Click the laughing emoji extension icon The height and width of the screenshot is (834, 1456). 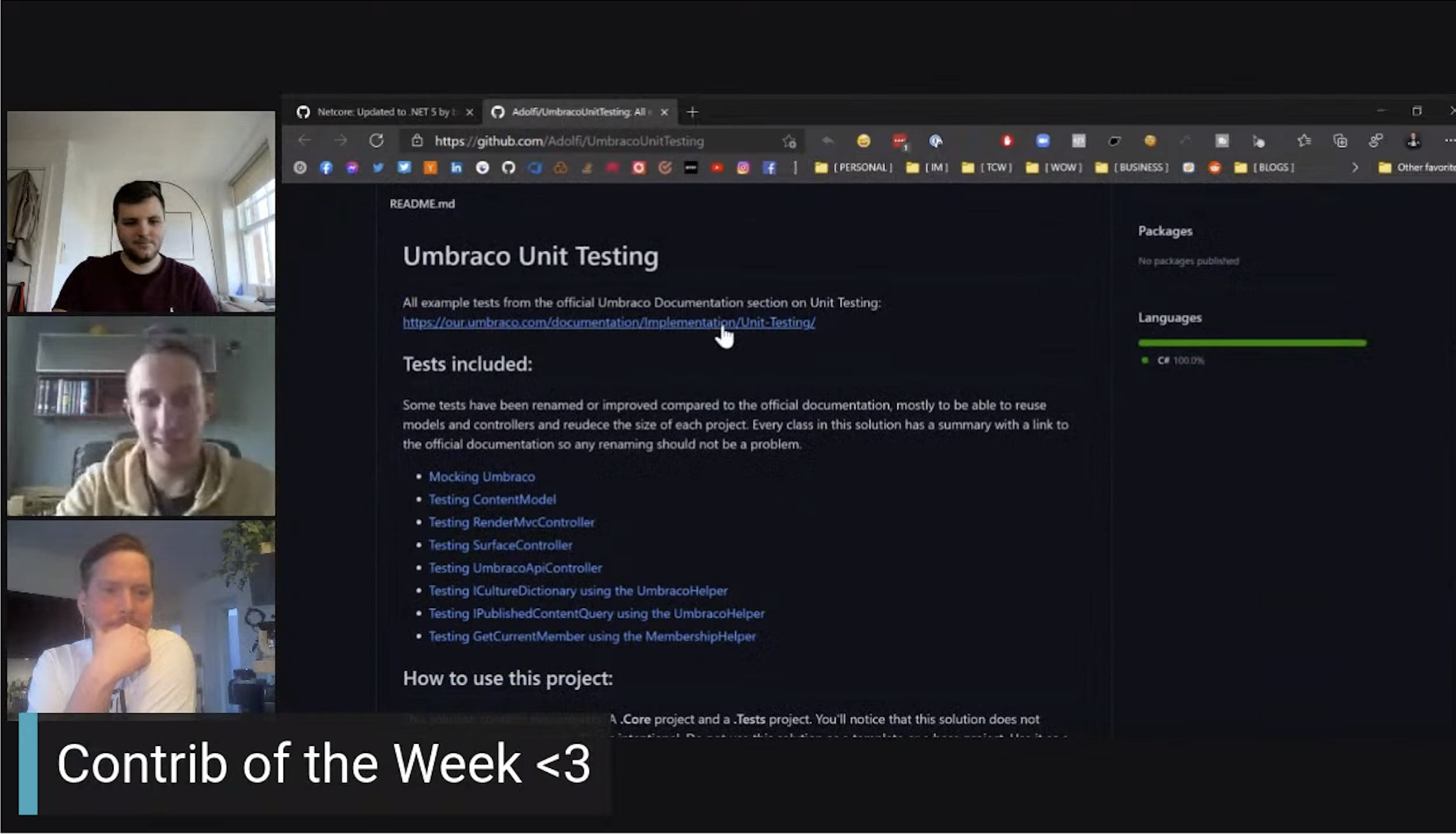click(864, 141)
